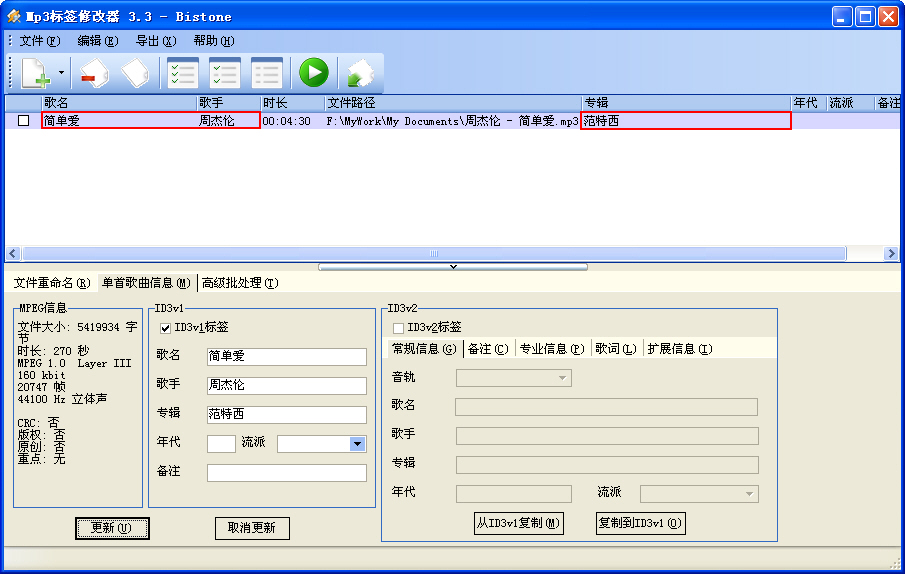Click the 取消更新 button
This screenshot has height=574, width=905.
point(252,528)
